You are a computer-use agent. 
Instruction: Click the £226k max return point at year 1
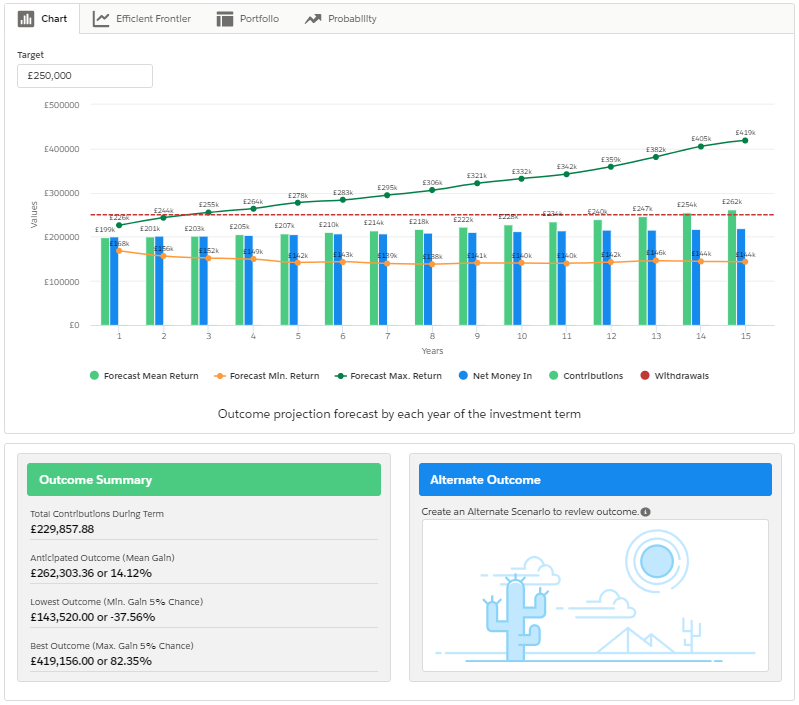(x=119, y=225)
